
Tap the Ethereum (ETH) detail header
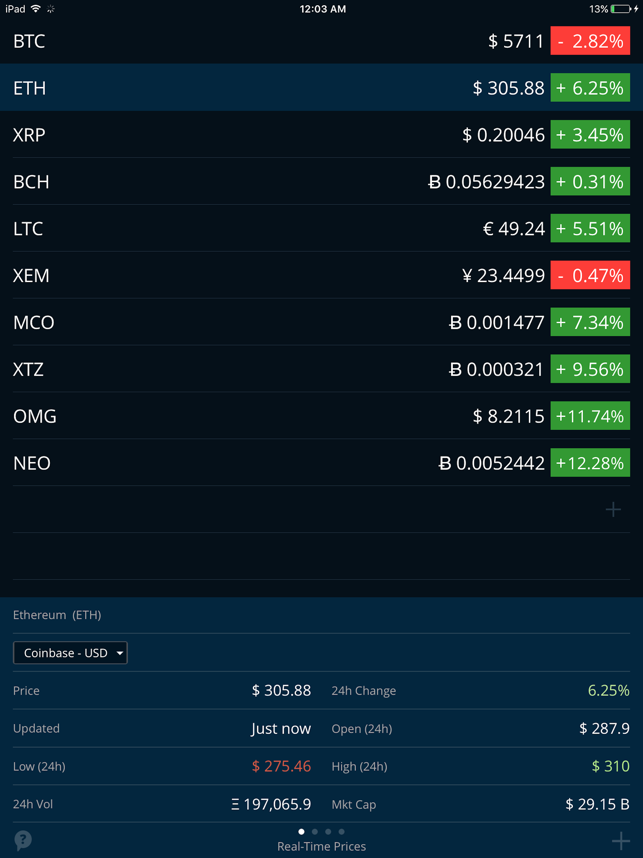tap(57, 615)
